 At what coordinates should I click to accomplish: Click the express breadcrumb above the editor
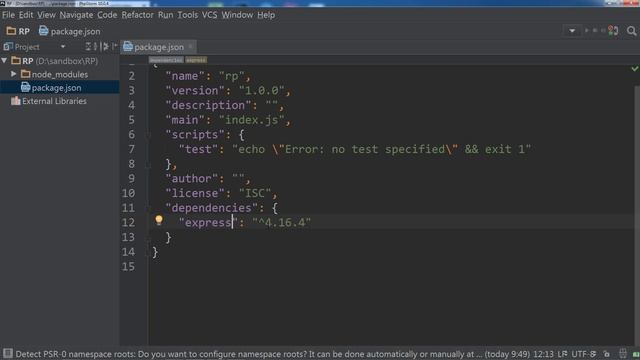[196, 60]
